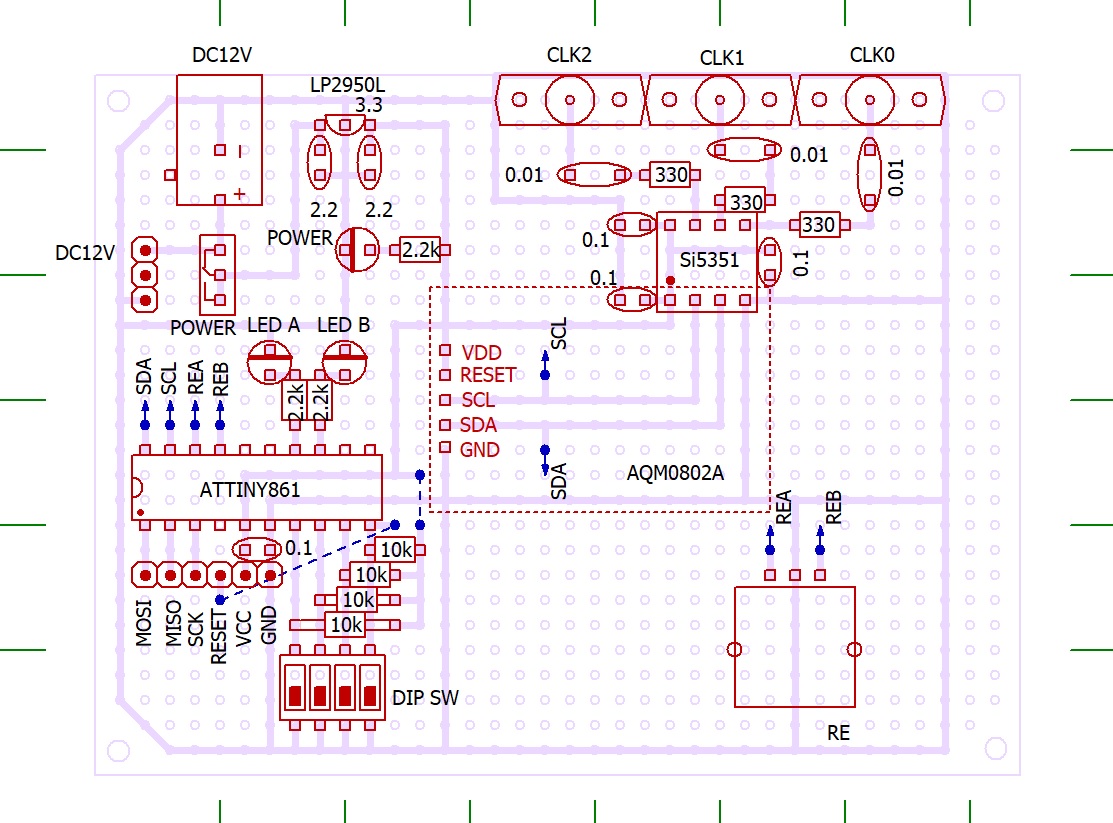Click the DIP SW label
The width and height of the screenshot is (1113, 823).
pos(425,698)
